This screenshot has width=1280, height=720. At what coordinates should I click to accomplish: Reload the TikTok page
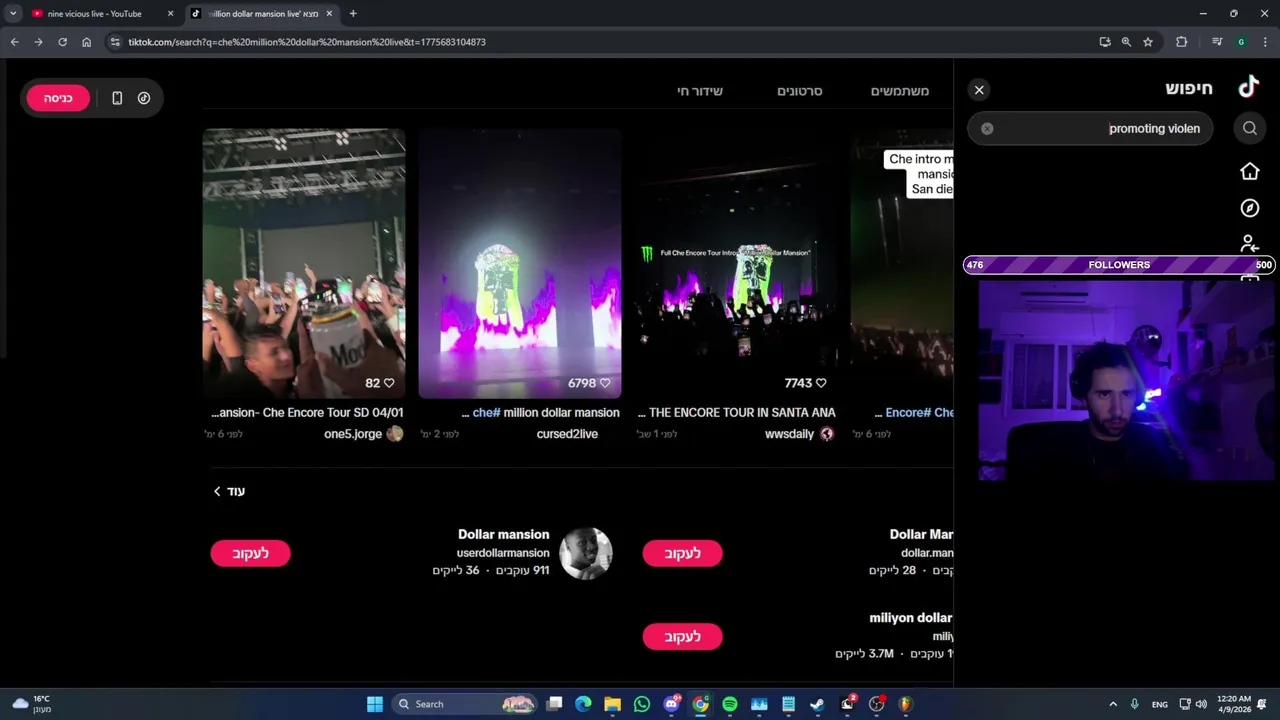(x=62, y=42)
